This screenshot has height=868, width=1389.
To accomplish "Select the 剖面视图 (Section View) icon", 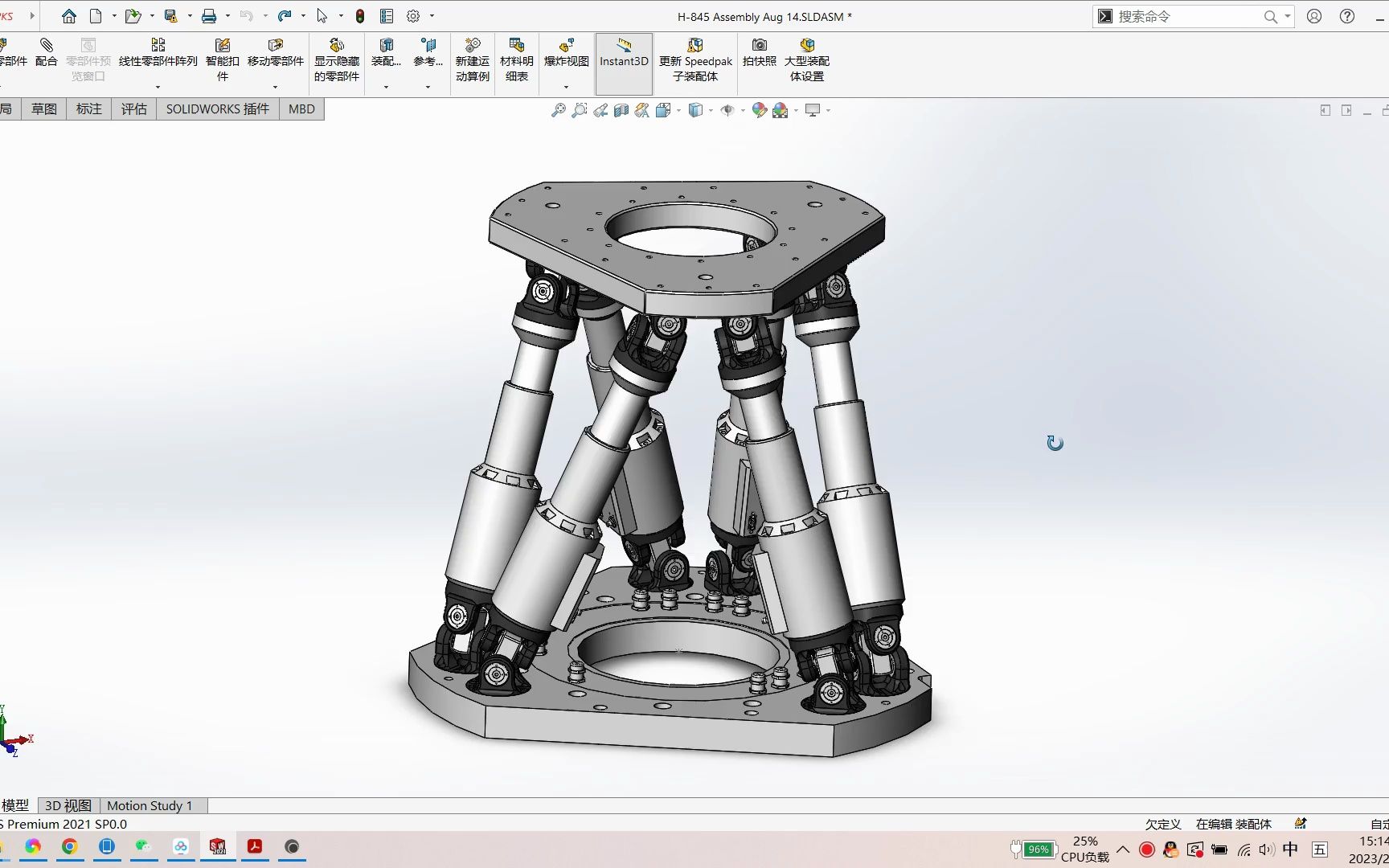I will pyautogui.click(x=621, y=110).
